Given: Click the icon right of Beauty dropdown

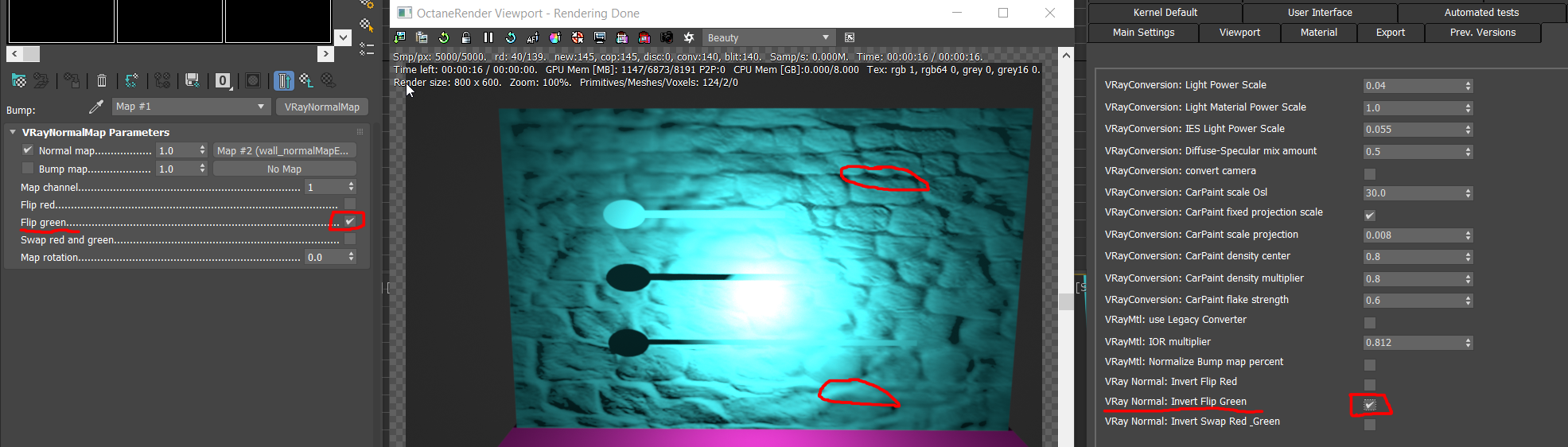Looking at the screenshot, I should pos(850,37).
